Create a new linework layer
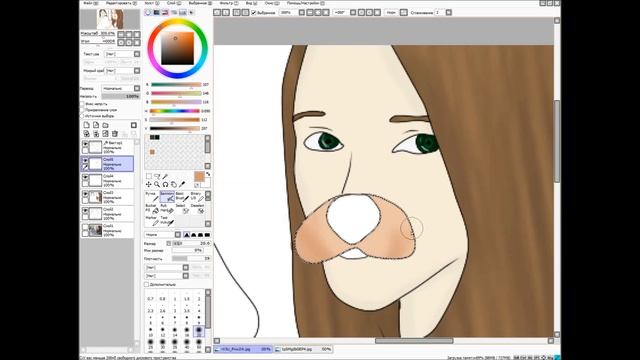 pyautogui.click(x=96, y=125)
